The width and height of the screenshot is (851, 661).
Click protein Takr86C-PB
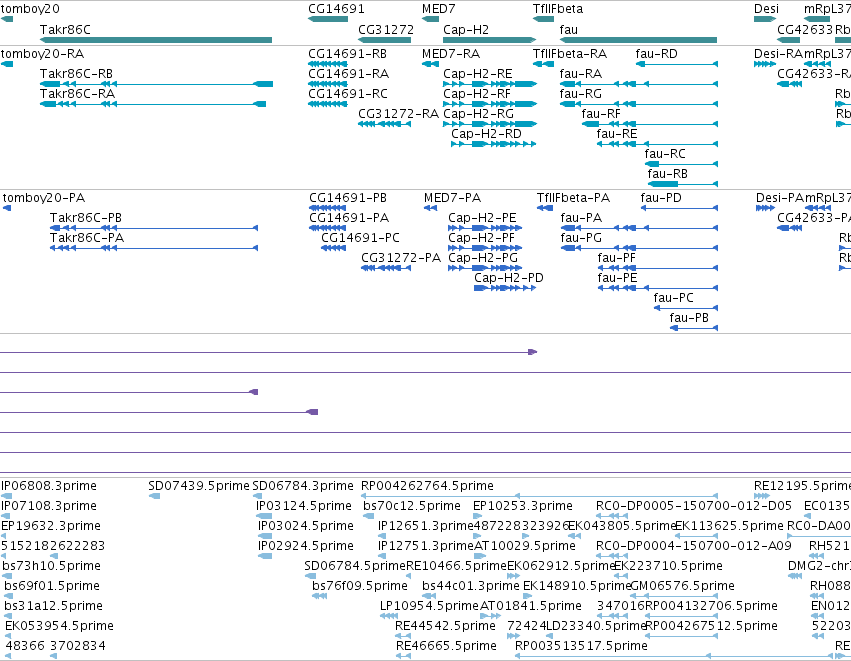154,228
